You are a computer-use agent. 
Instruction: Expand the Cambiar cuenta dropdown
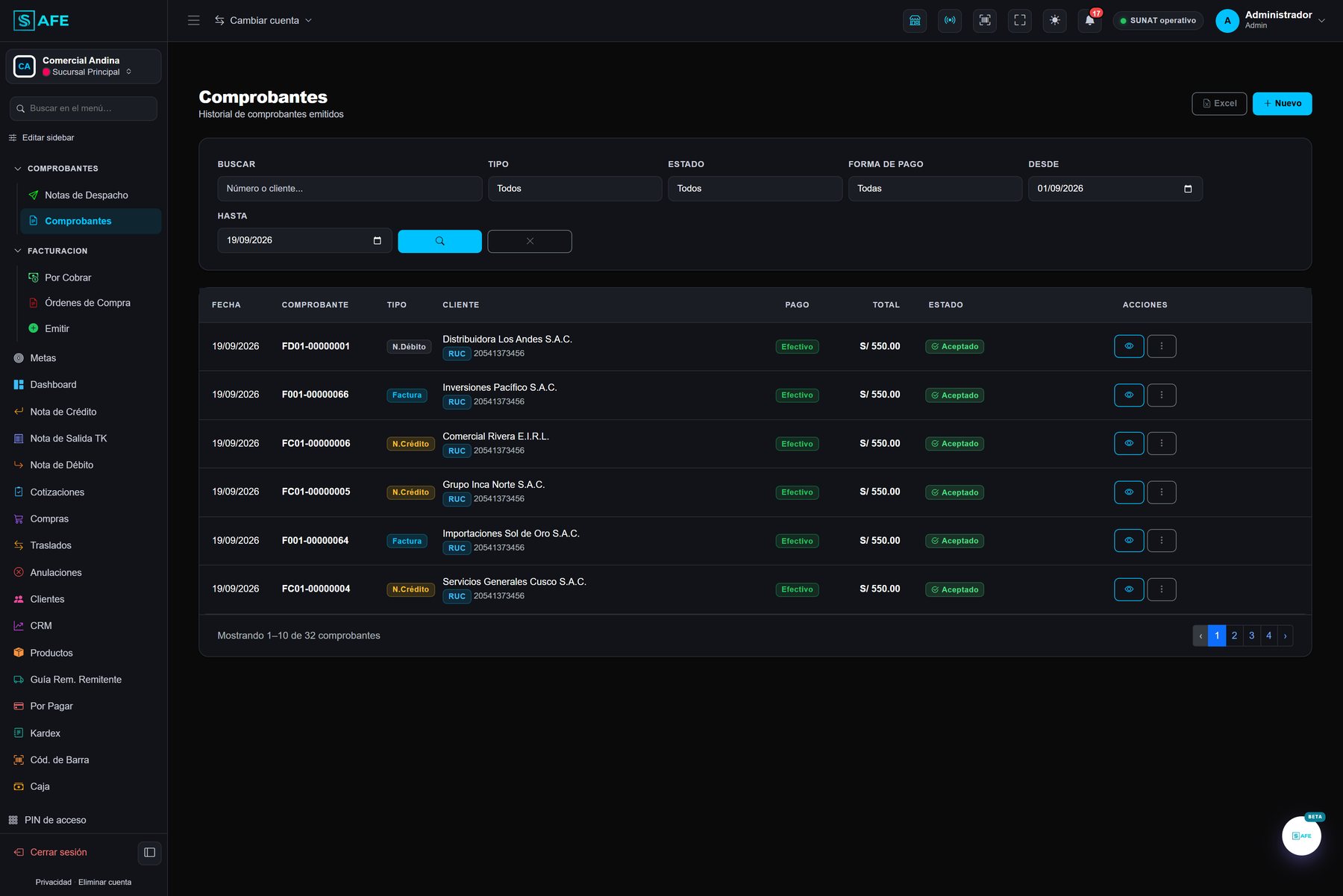click(x=263, y=20)
